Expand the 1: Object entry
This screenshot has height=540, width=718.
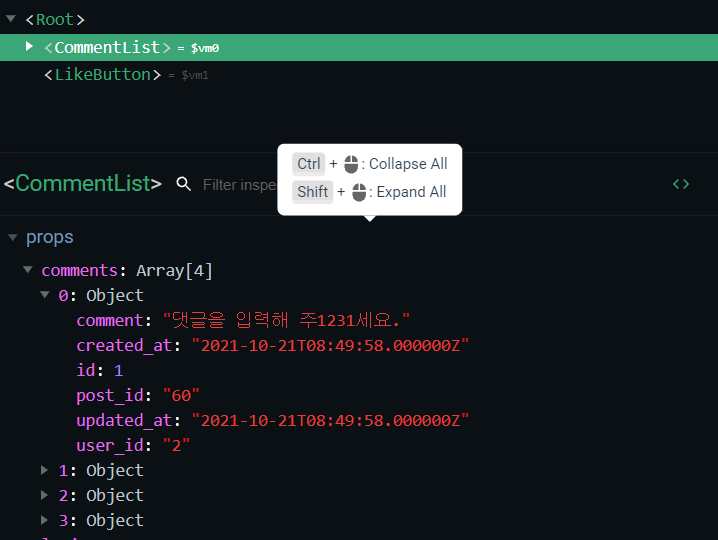(x=44, y=470)
